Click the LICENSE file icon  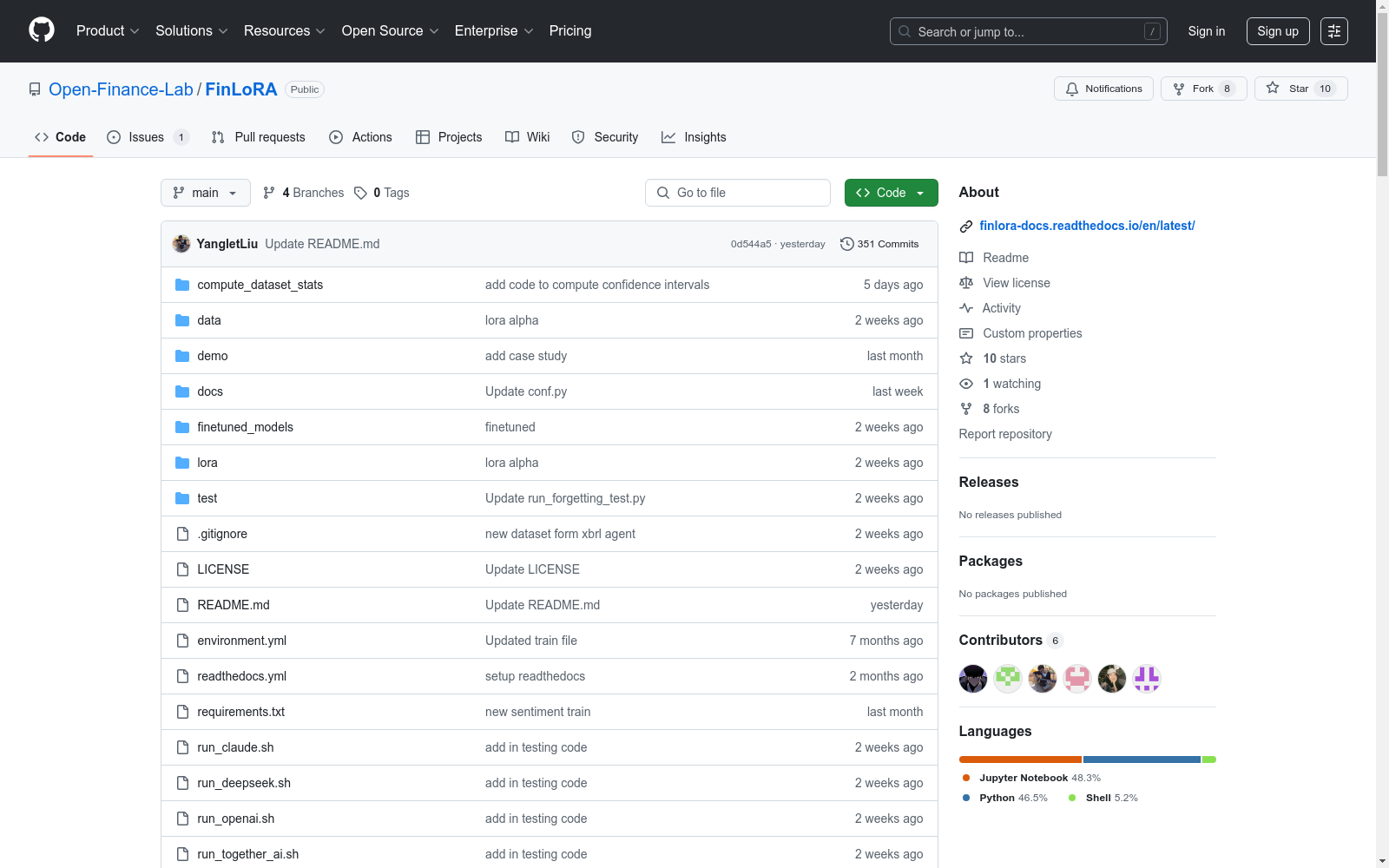pos(182,569)
